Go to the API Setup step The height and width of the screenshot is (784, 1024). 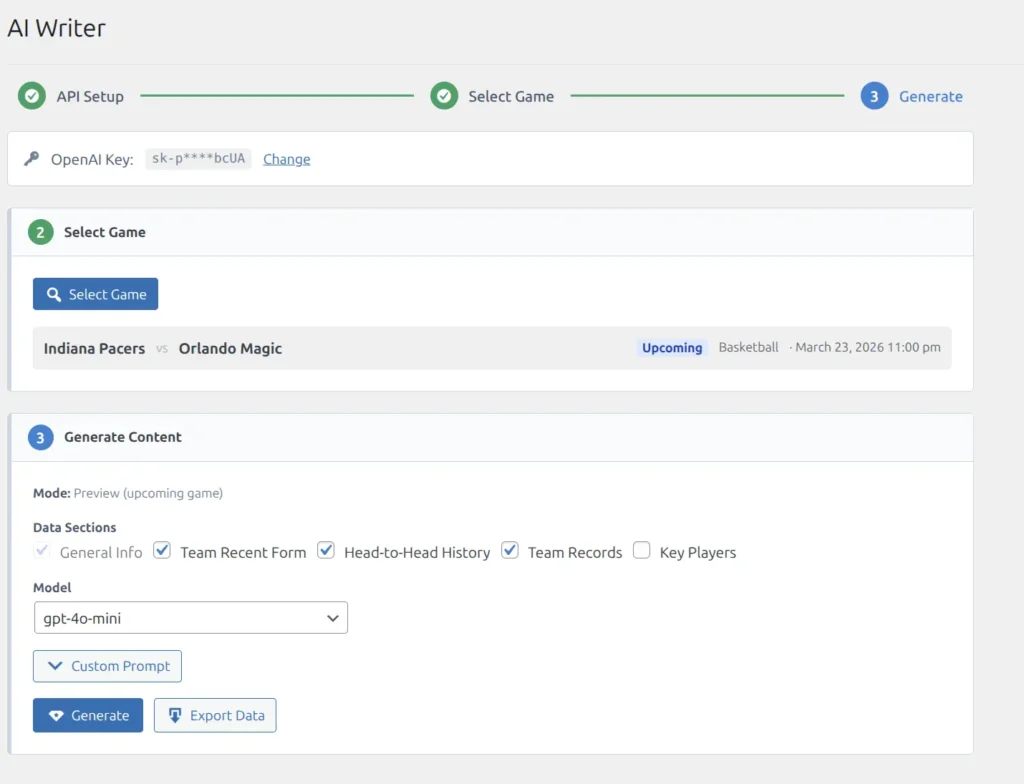(90, 97)
